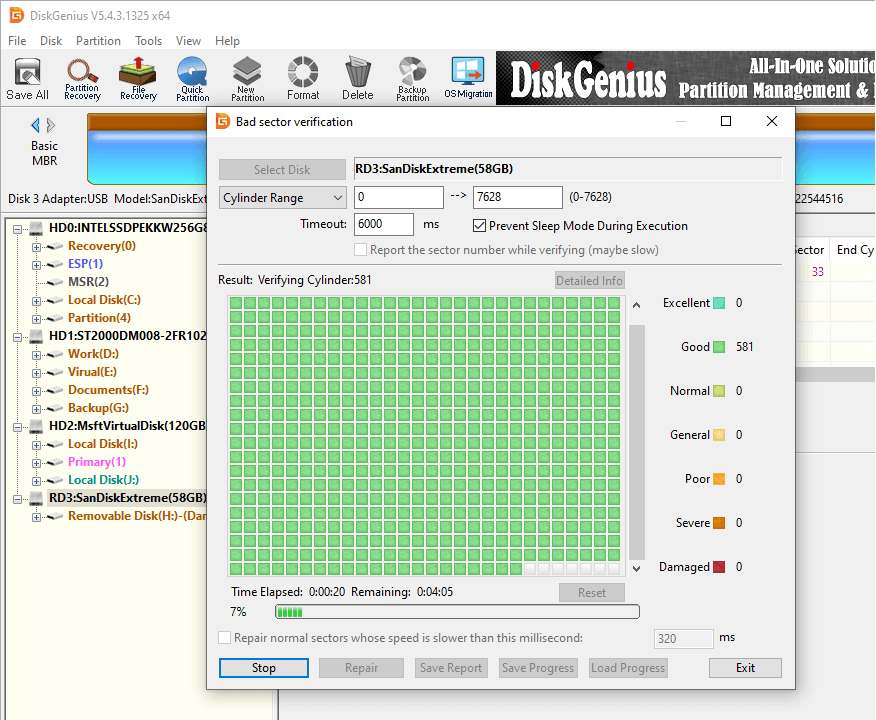Click the Save All toolbar icon
Viewport: 876px width, 720px height.
point(27,78)
